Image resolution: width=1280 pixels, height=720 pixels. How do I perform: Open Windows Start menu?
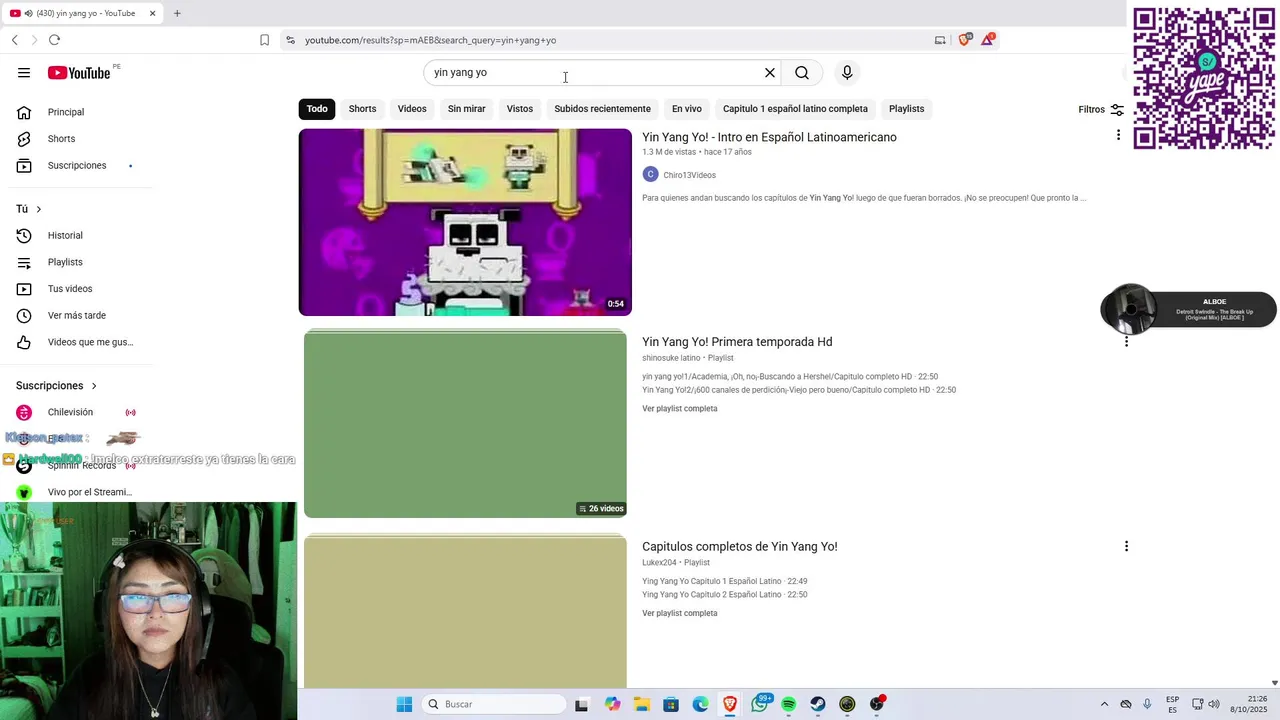click(x=404, y=704)
